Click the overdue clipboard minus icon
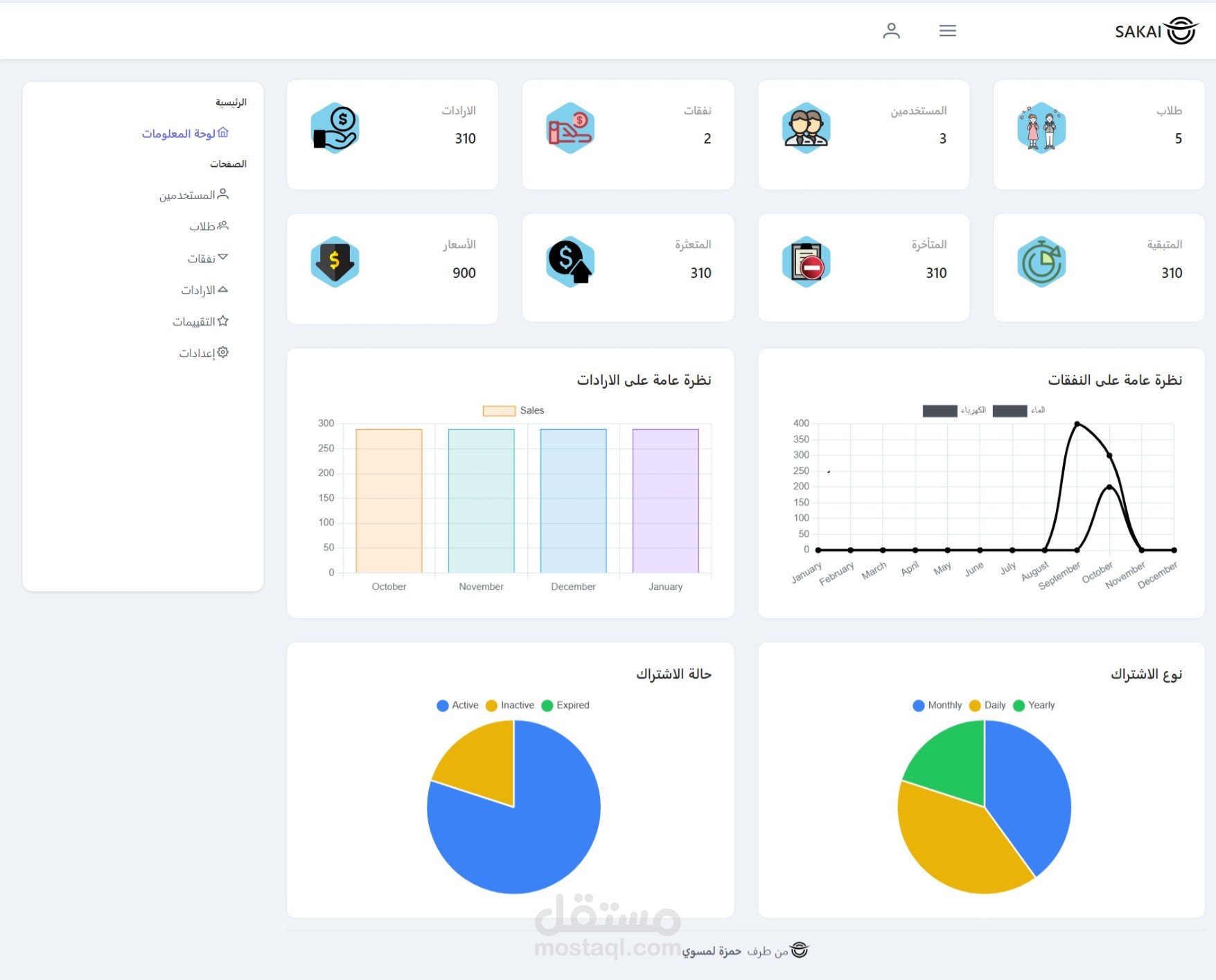Viewport: 1216px width, 980px height. pos(806,262)
